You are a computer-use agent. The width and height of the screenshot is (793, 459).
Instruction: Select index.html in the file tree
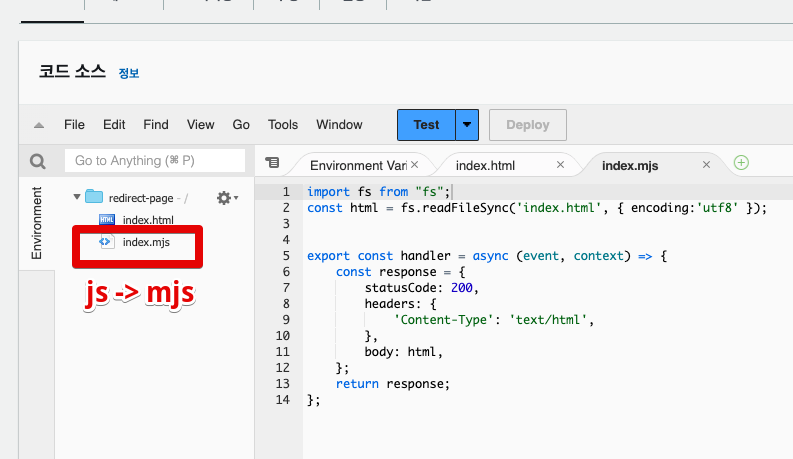(x=148, y=220)
